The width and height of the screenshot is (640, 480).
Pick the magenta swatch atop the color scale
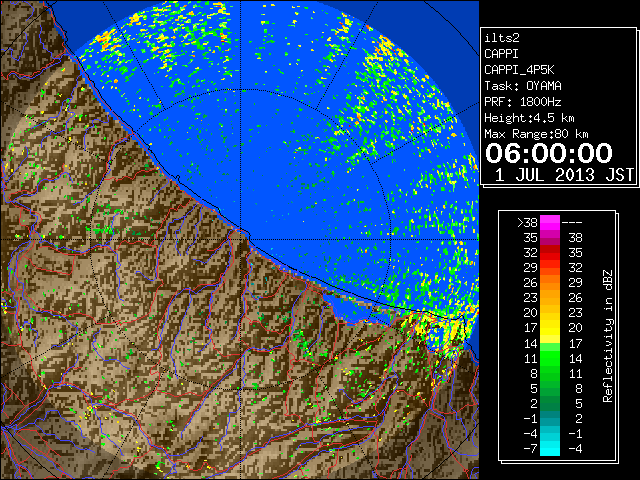click(550, 223)
